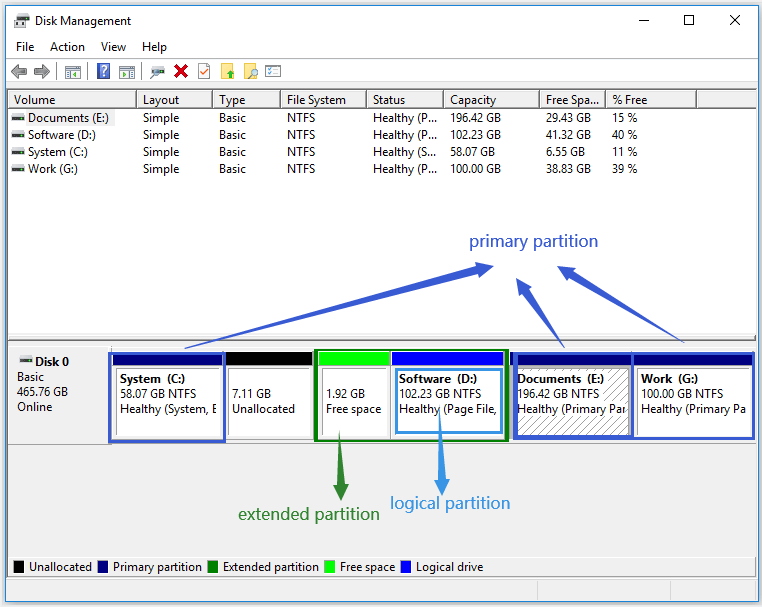Click the 102.23 GB capacity cell in list
Screen dimensions: 762x607
point(475,135)
